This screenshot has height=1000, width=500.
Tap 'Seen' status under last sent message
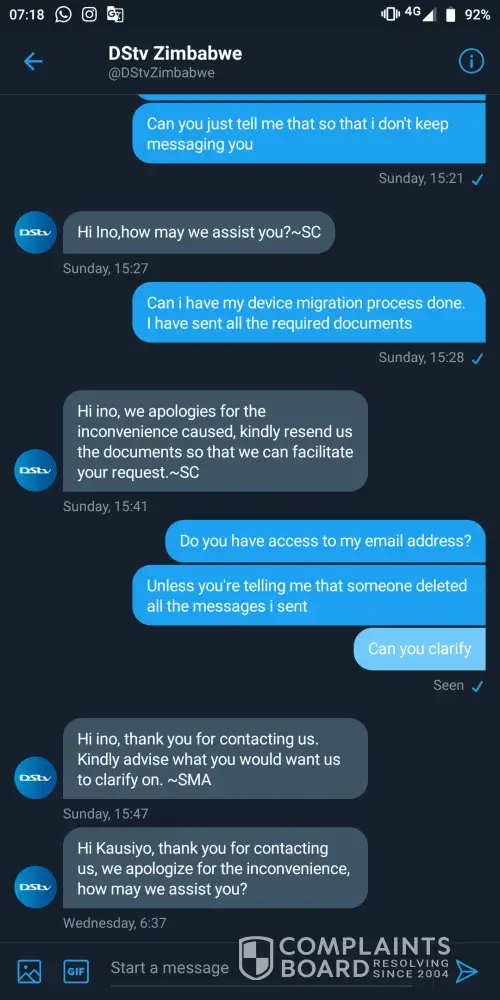tap(448, 685)
